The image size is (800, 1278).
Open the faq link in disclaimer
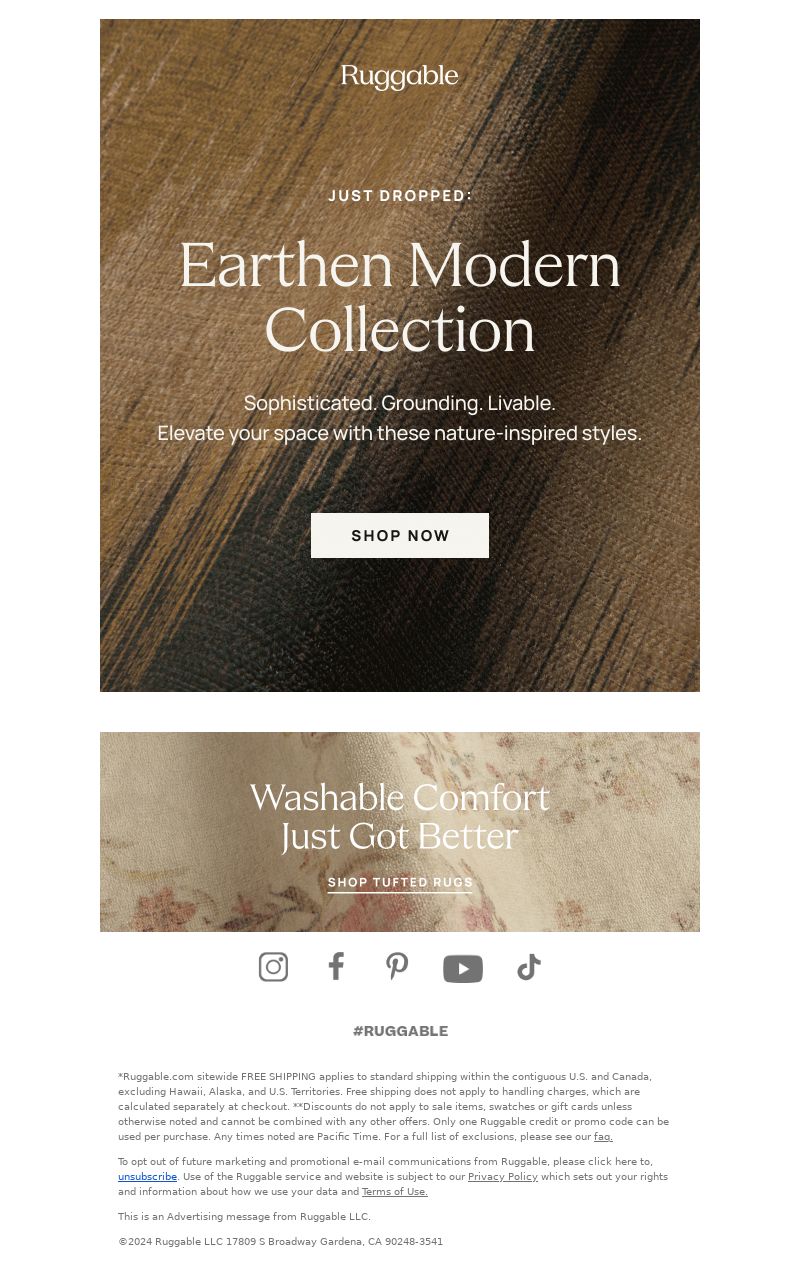pos(603,1136)
